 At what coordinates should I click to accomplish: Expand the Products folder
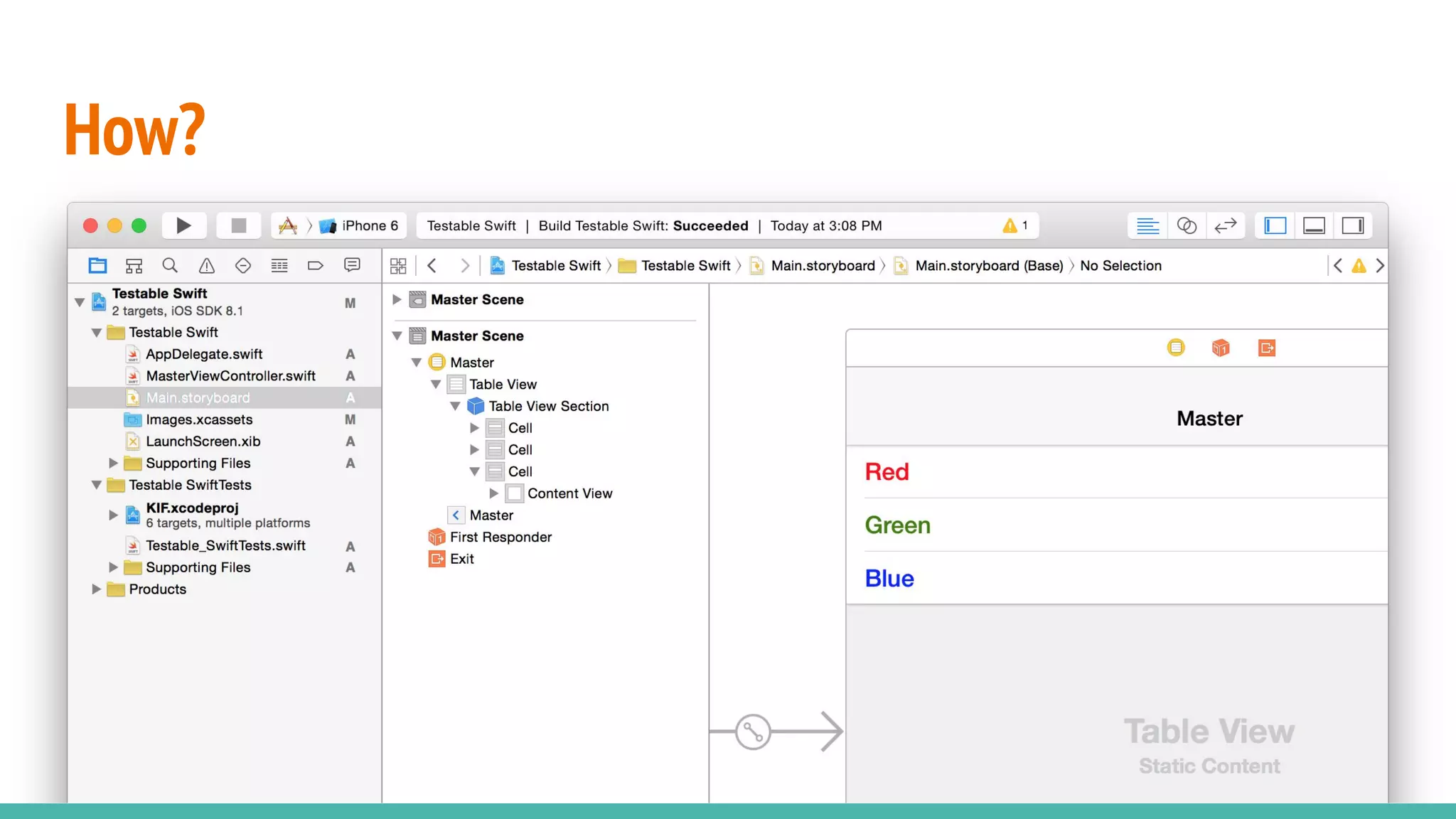coord(96,589)
